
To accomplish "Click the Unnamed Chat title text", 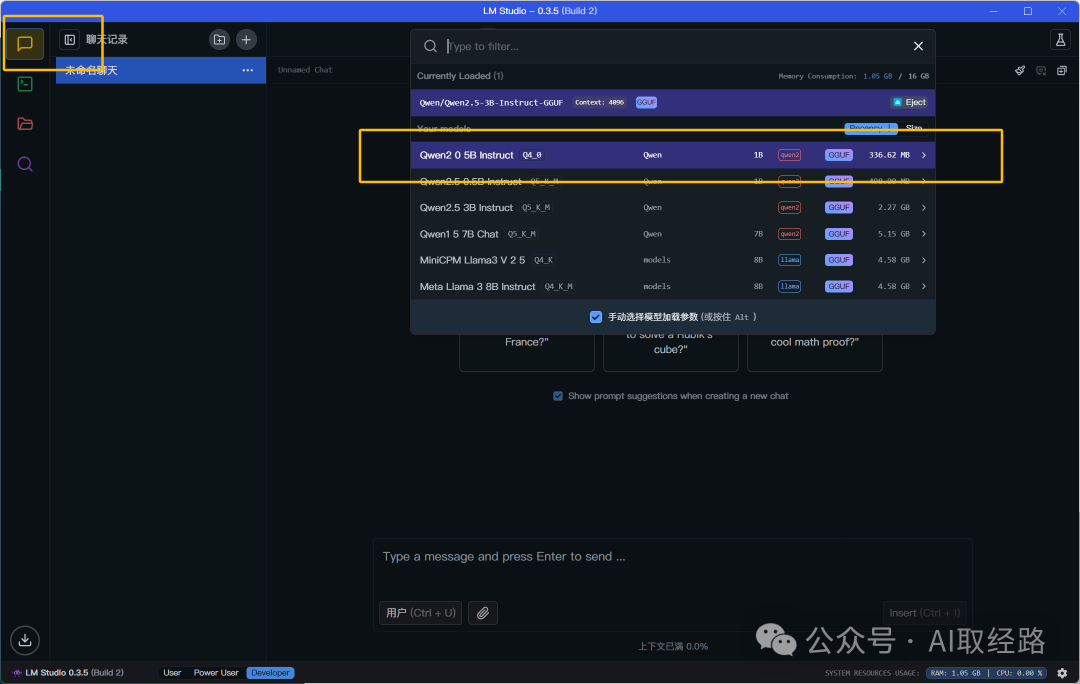I will [305, 70].
